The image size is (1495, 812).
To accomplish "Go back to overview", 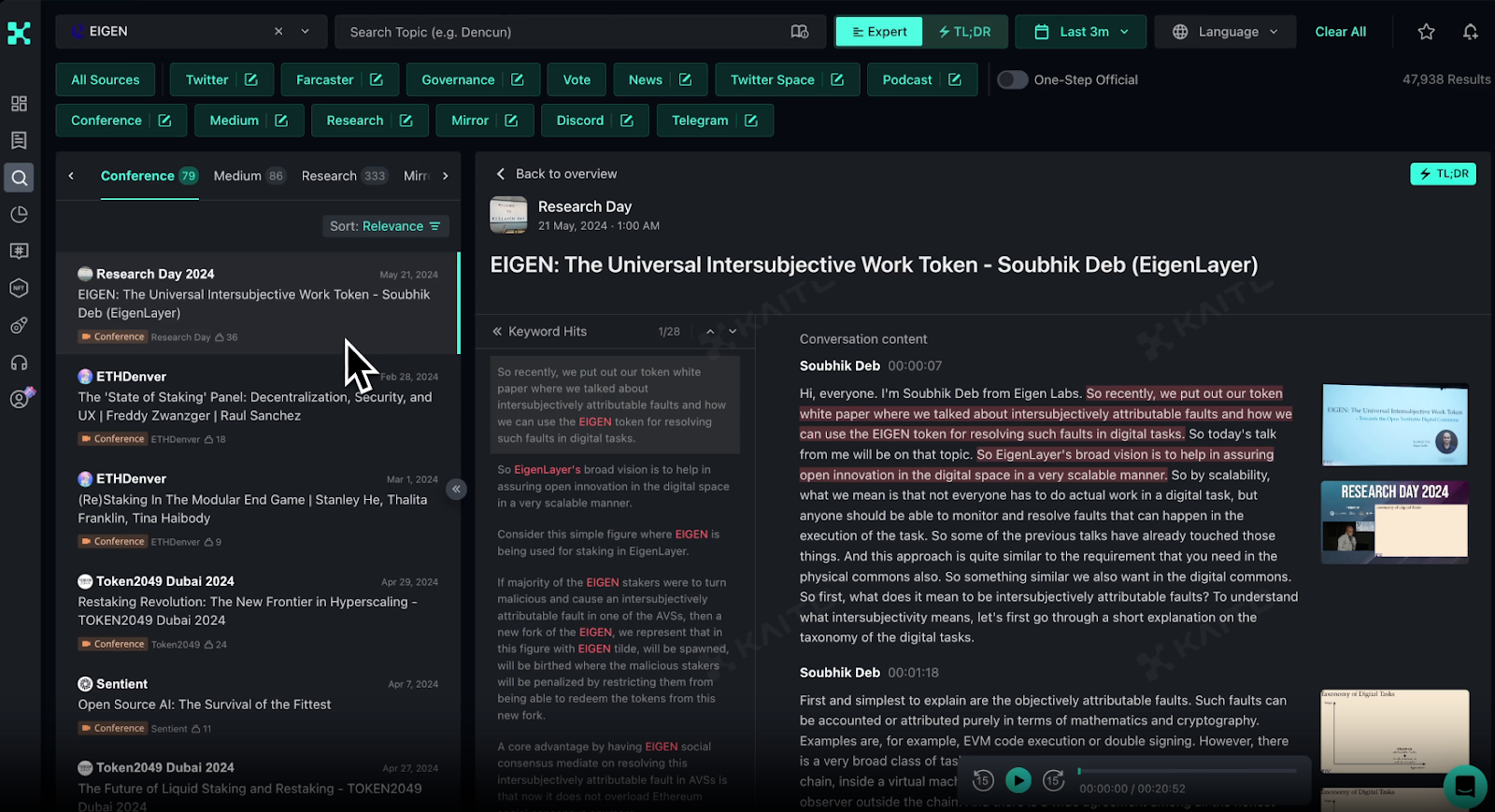I will point(557,174).
